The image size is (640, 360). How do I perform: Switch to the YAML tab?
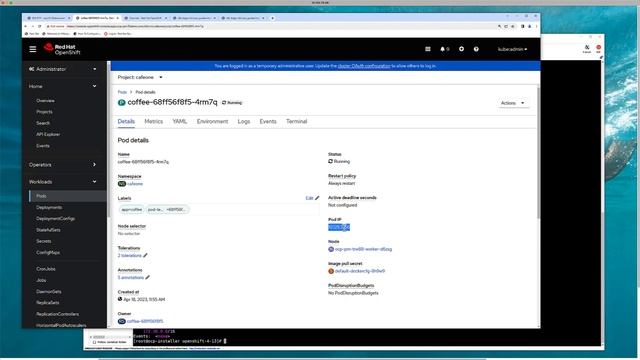(180, 122)
